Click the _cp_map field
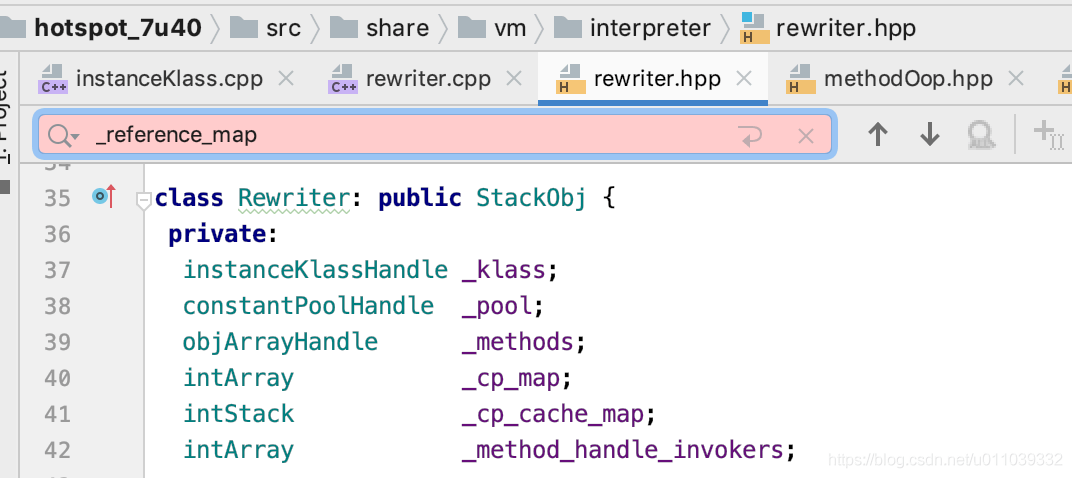 (511, 377)
